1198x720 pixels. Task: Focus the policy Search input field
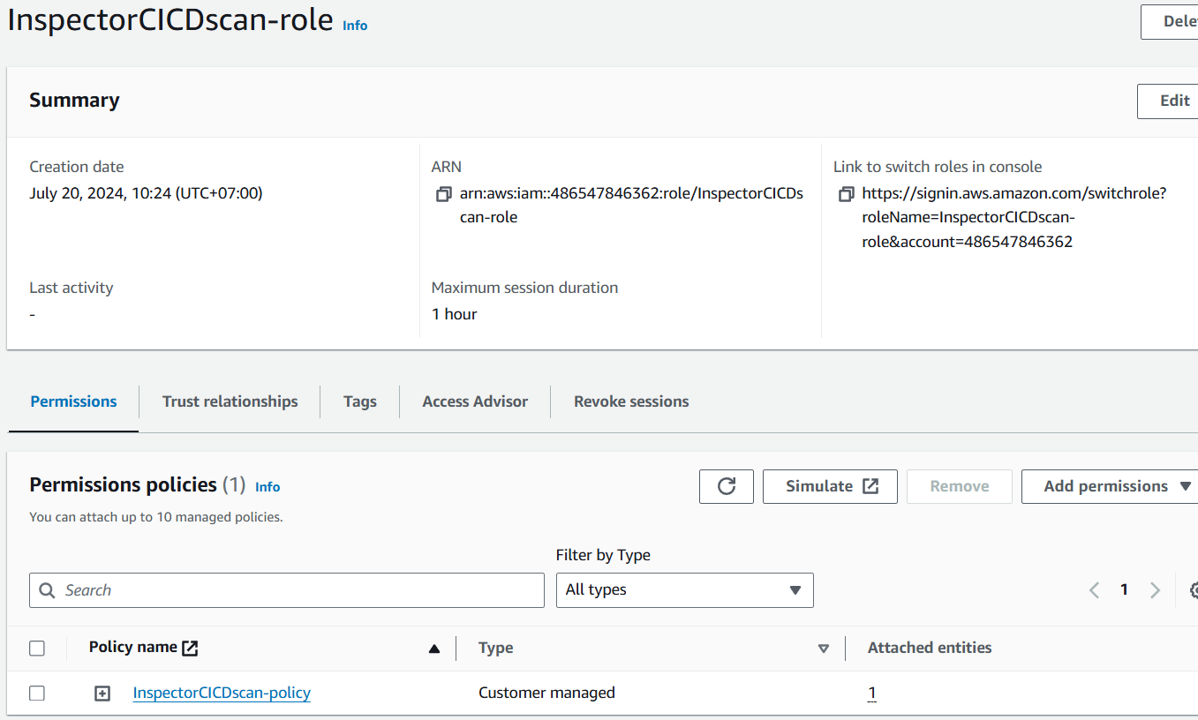(287, 590)
